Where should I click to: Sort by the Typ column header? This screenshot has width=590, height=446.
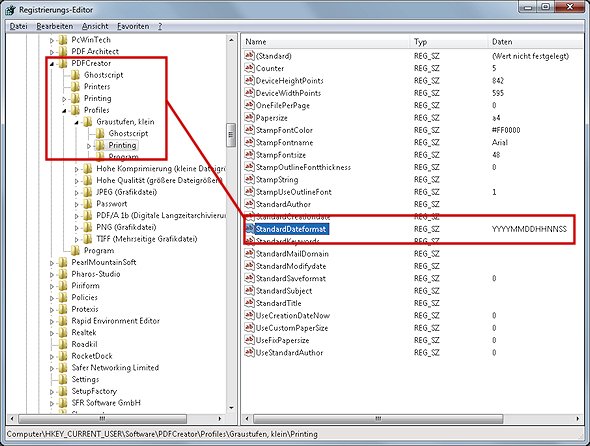[x=449, y=42]
